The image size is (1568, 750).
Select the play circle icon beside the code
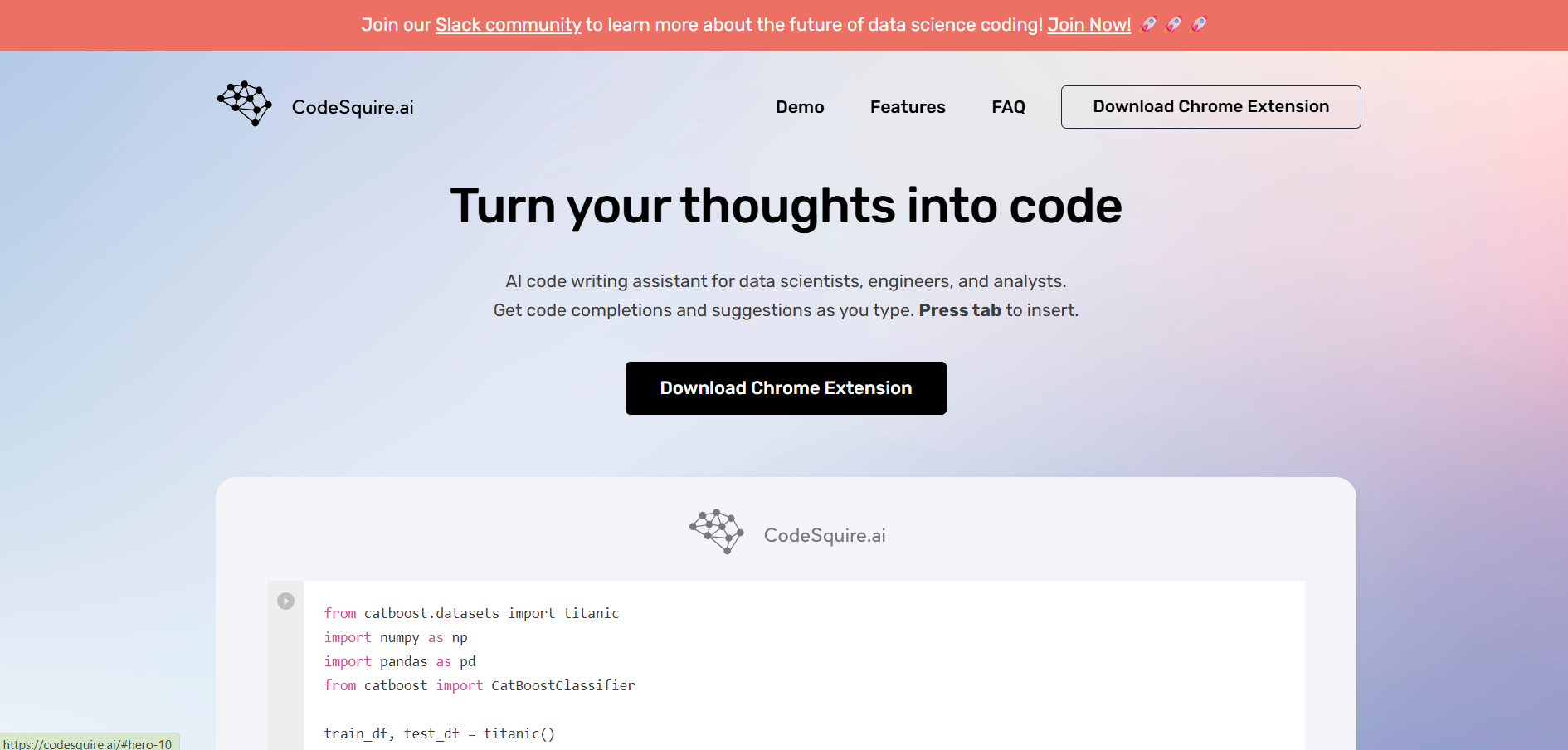(287, 601)
